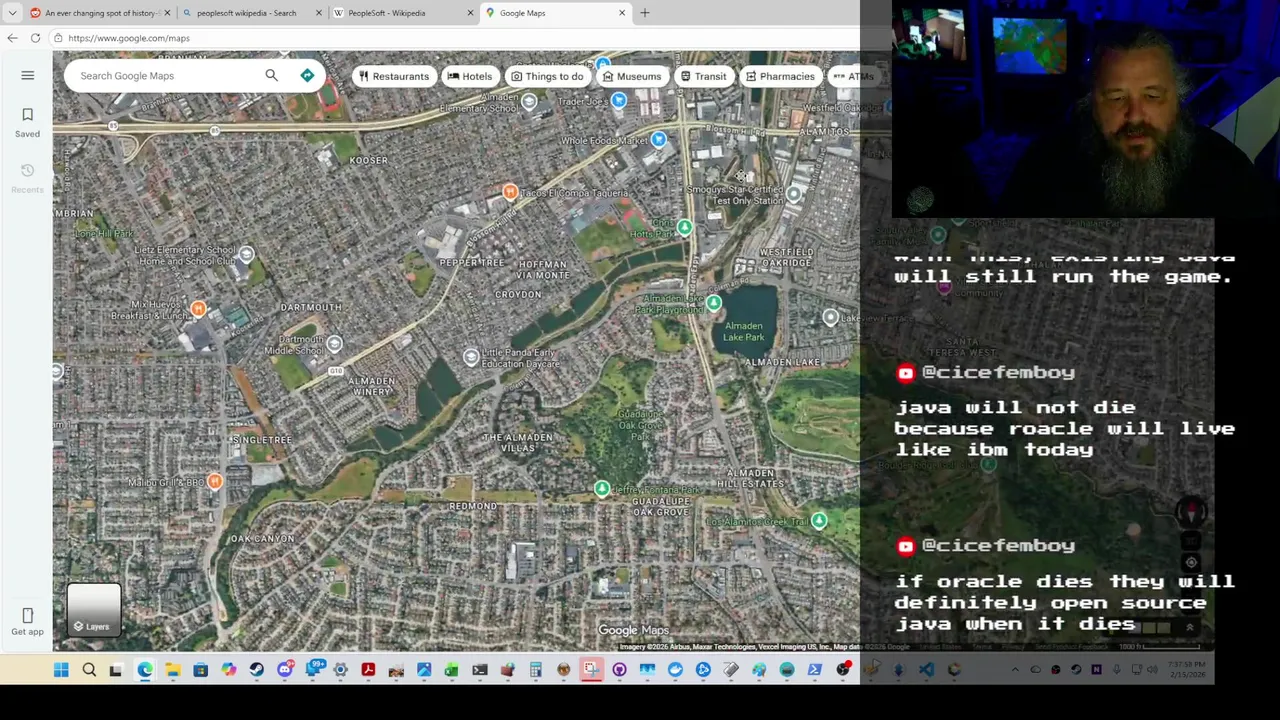The width and height of the screenshot is (1280, 720).
Task: Click the Guadalupe Oak Grove Park label
Action: click(x=640, y=425)
